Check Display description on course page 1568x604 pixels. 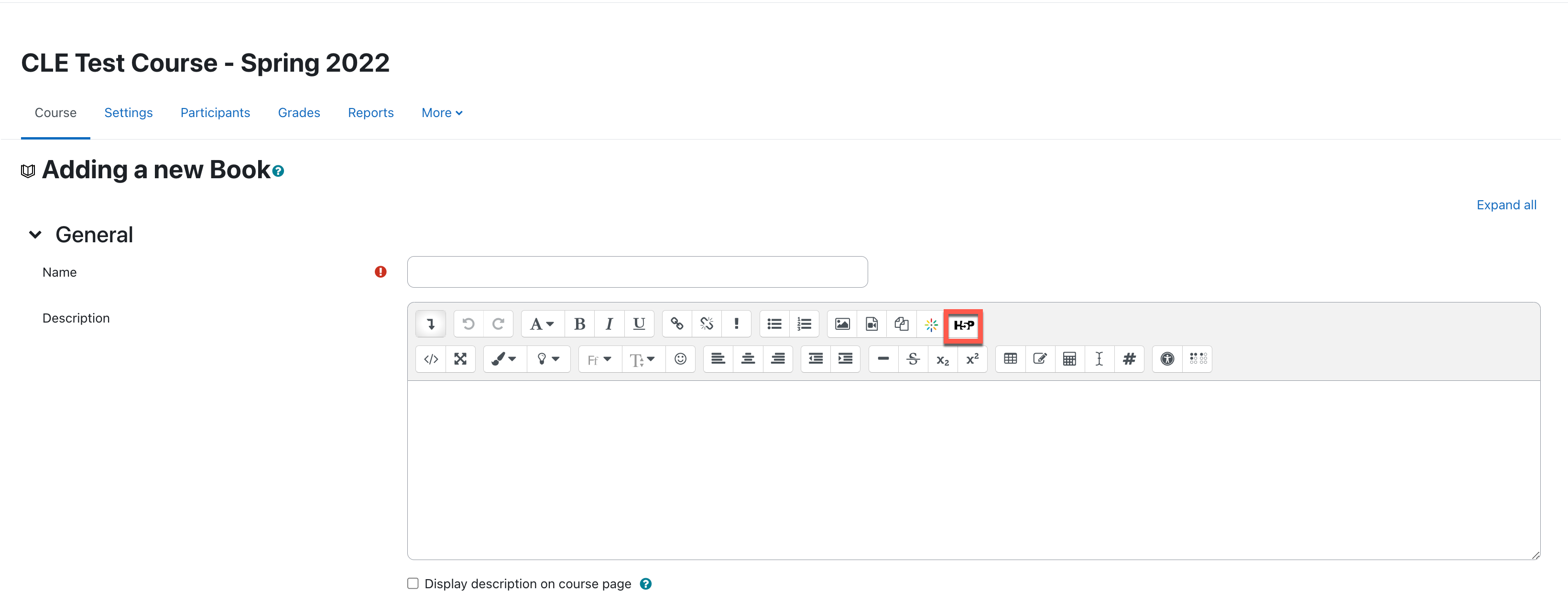pyautogui.click(x=413, y=583)
